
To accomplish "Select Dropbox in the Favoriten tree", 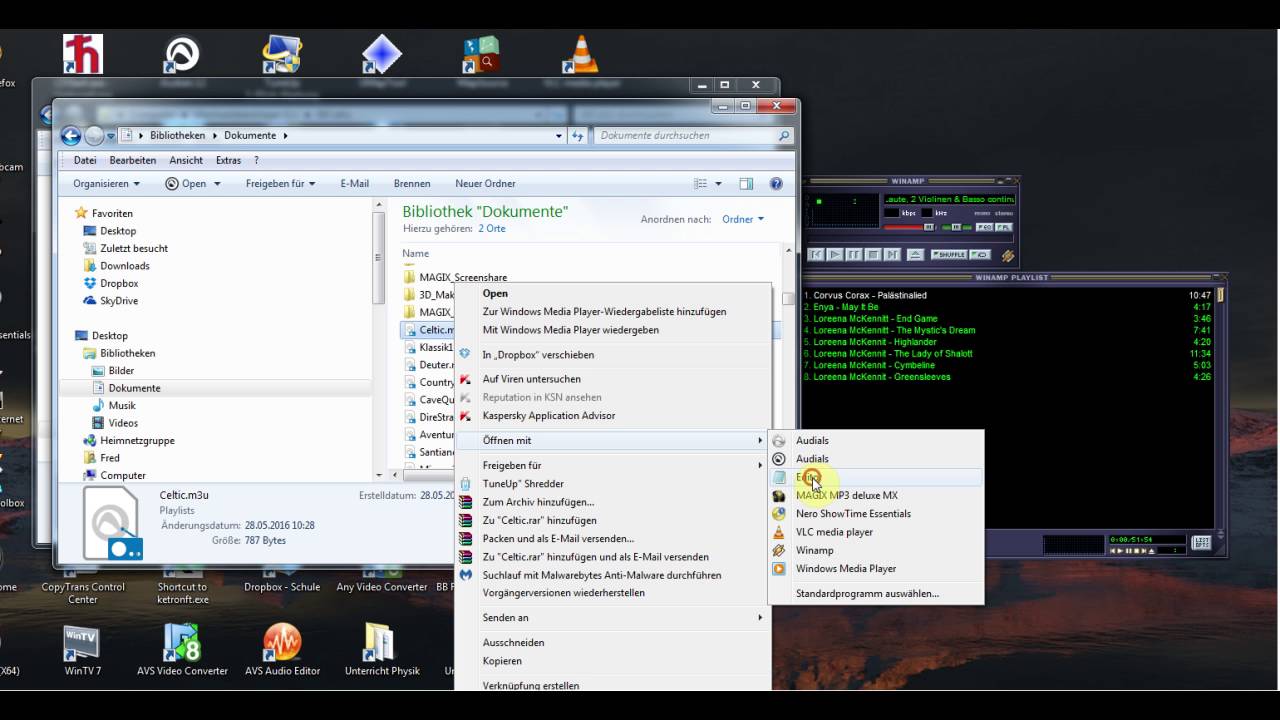I will tap(119, 283).
